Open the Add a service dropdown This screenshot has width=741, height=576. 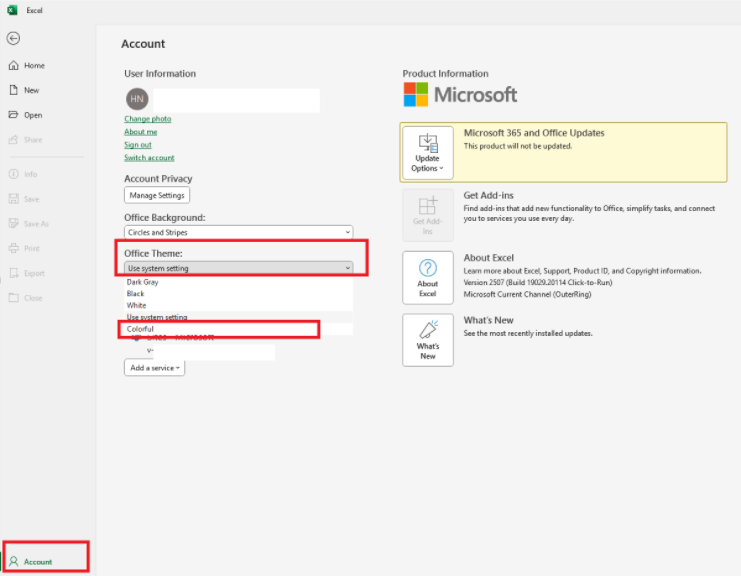[x=155, y=368]
